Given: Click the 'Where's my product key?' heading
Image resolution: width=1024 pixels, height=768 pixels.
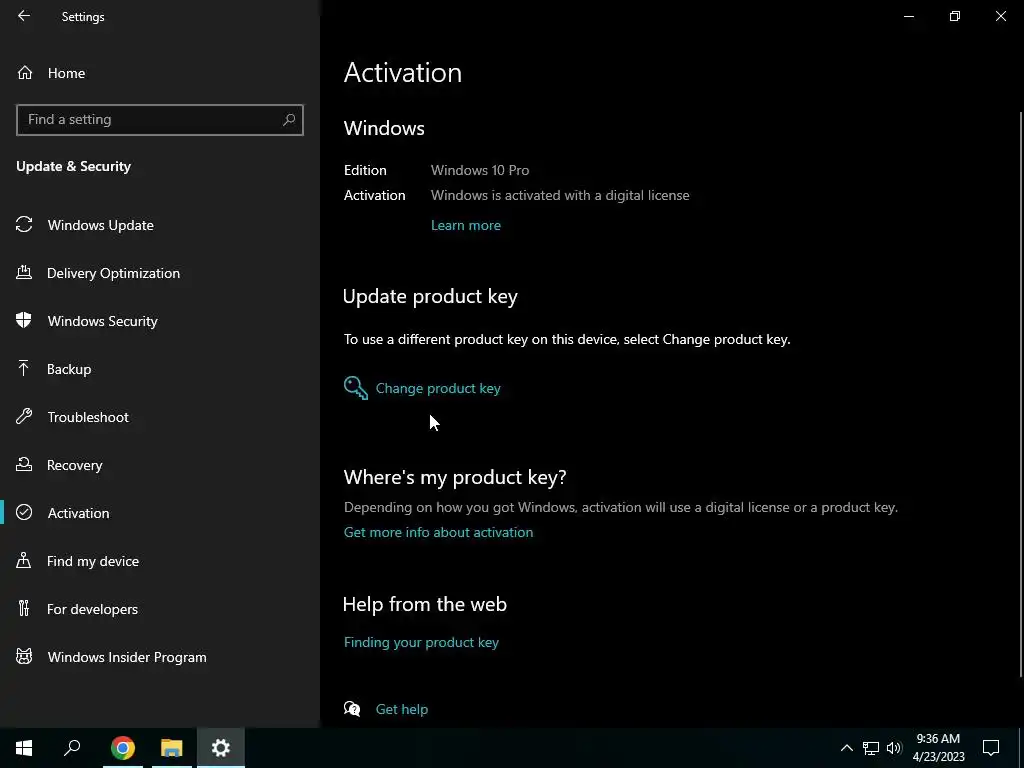Looking at the screenshot, I should pos(455,477).
